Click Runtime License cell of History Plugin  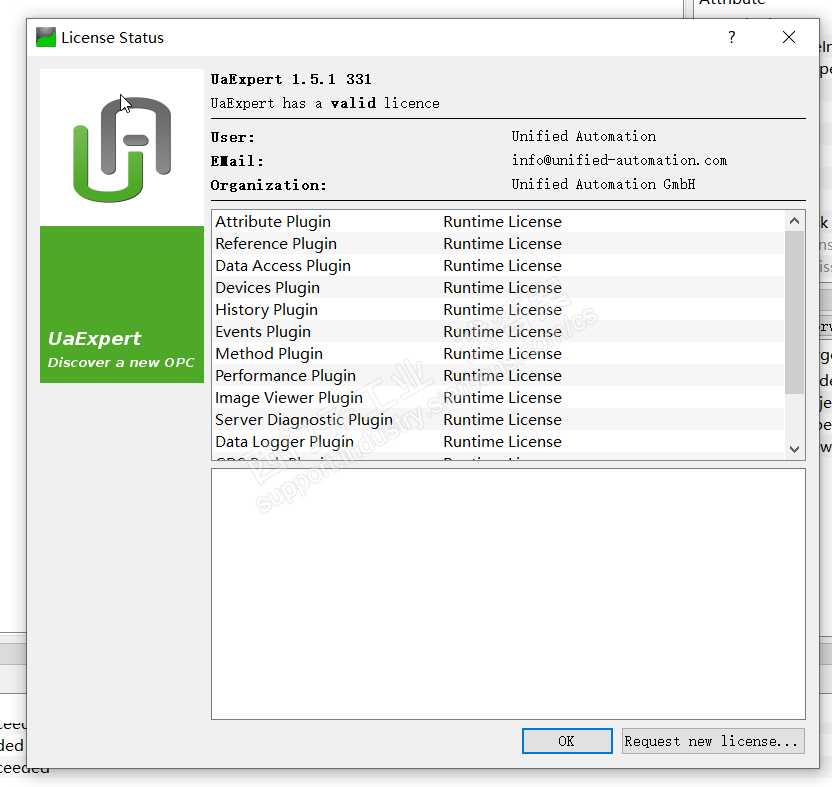click(502, 310)
